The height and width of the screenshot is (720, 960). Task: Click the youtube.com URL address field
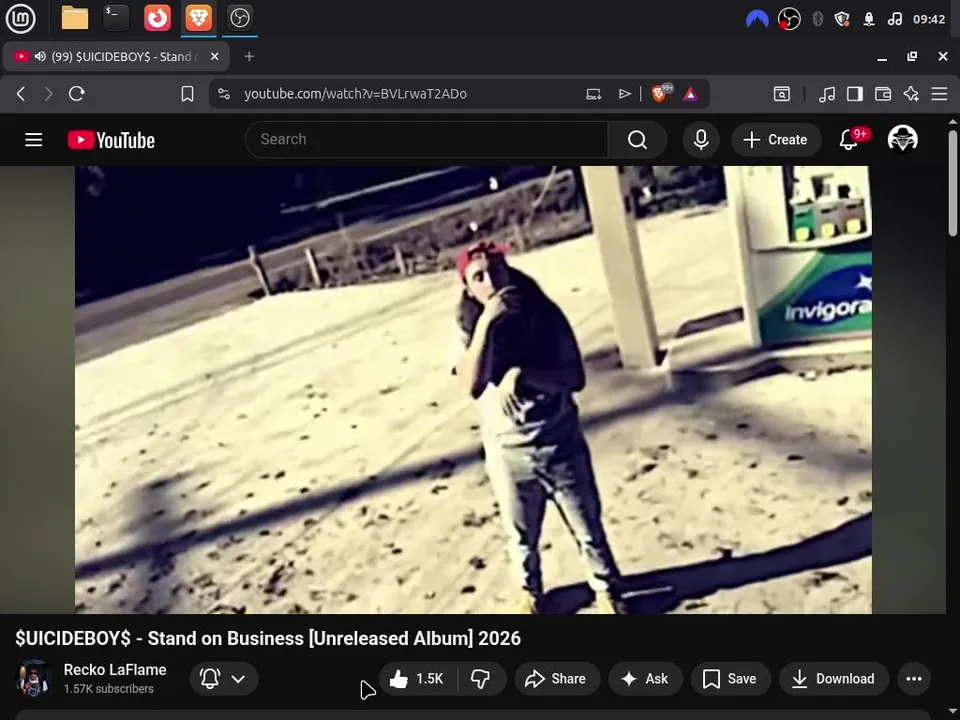pos(355,94)
